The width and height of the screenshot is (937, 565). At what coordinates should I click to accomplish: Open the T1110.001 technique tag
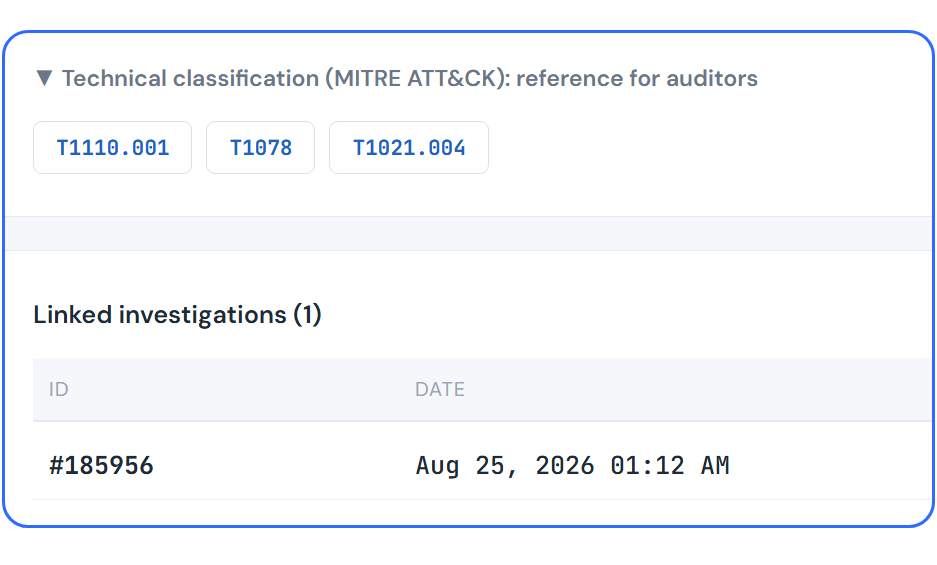(112, 148)
